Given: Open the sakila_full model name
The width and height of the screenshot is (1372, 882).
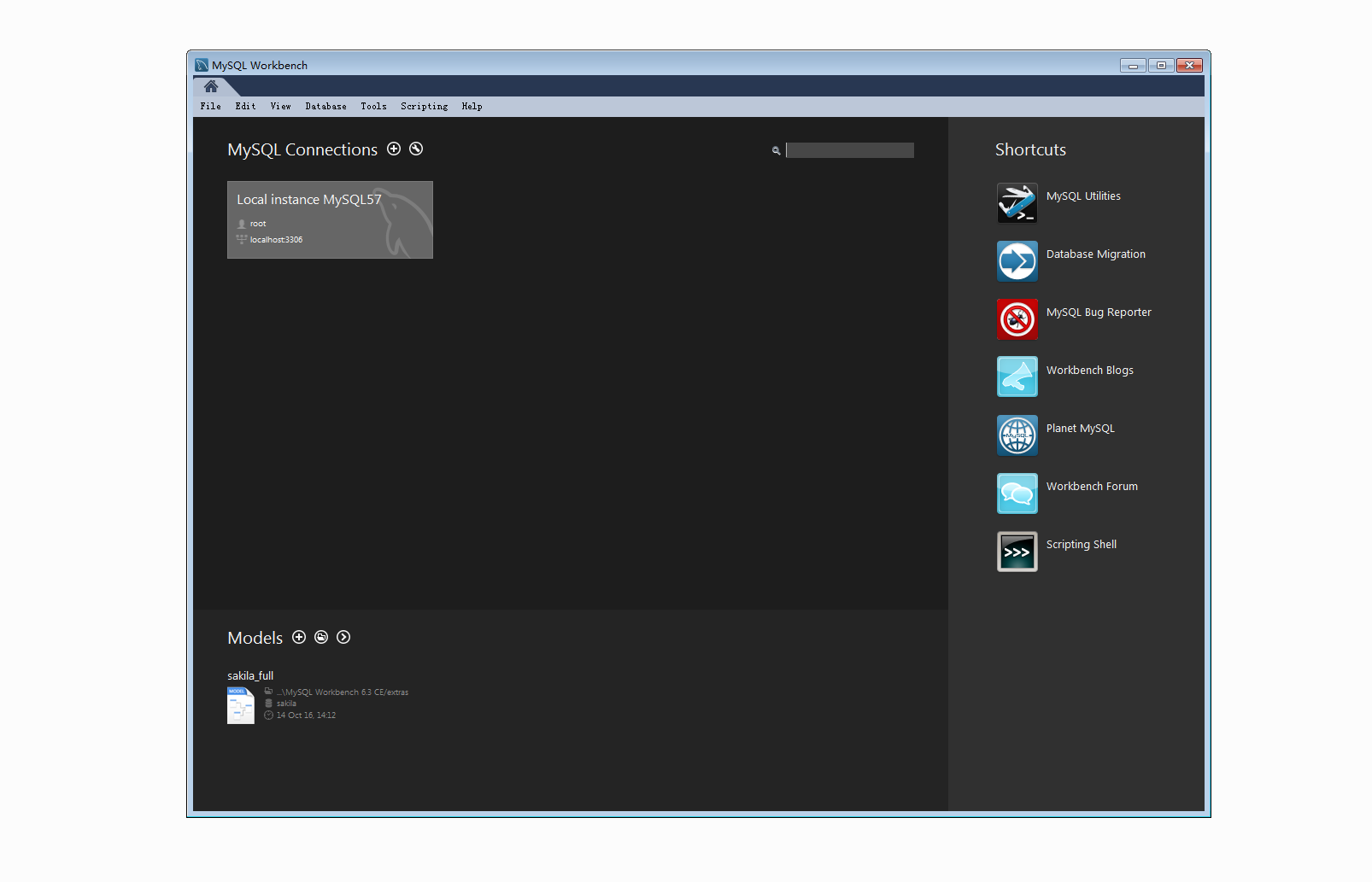Looking at the screenshot, I should pos(250,675).
